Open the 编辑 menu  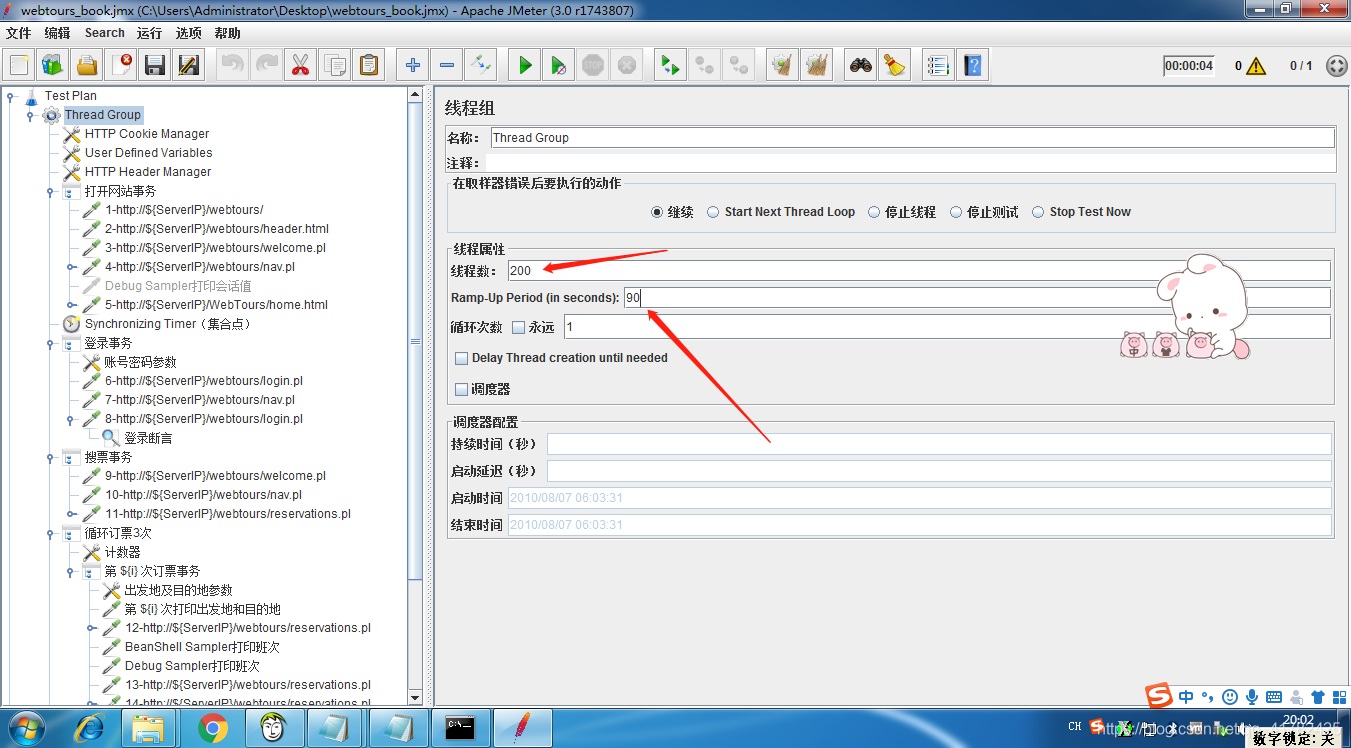point(57,33)
